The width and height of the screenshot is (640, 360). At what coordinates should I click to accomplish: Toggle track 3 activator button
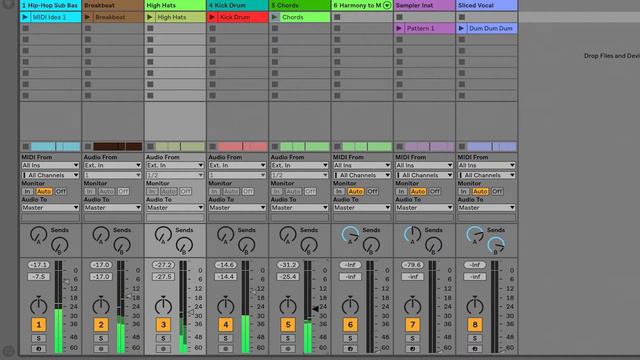163,325
